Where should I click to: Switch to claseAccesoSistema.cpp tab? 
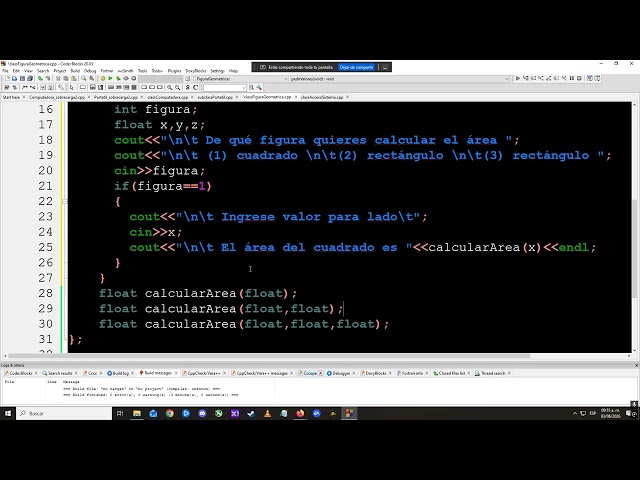pyautogui.click(x=322, y=97)
